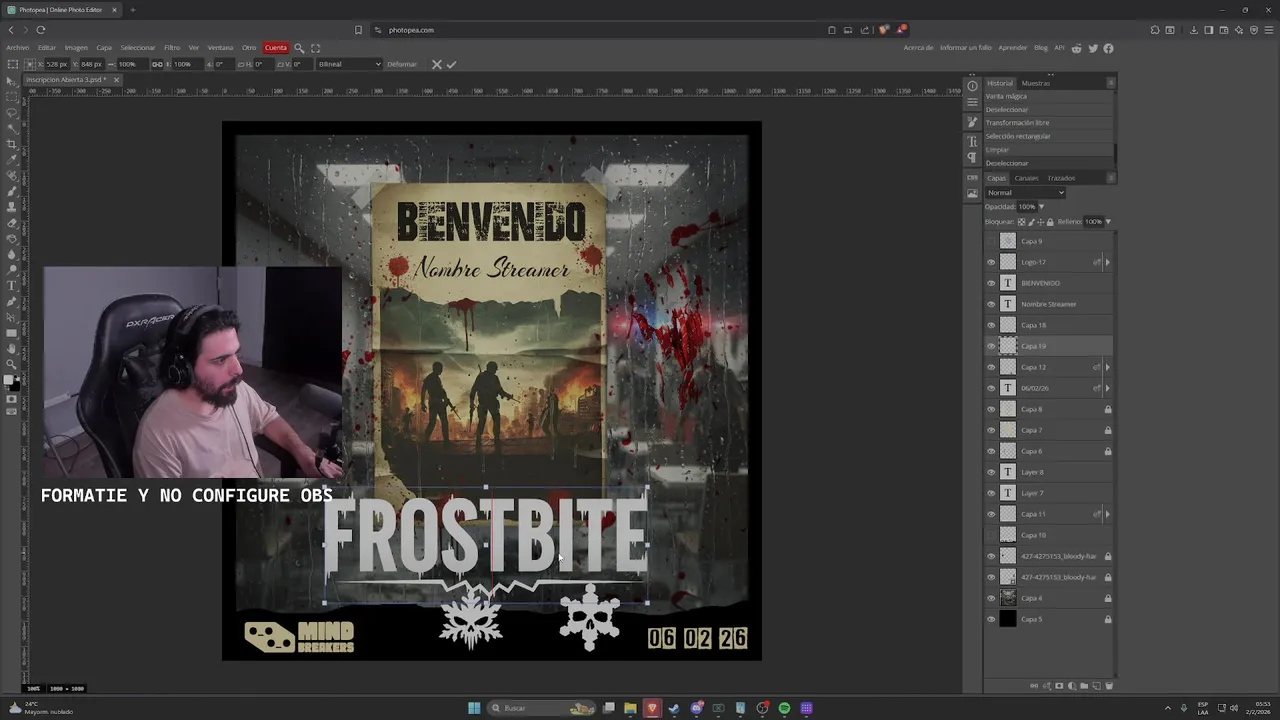Select the Type tool in toolbar
The width and height of the screenshot is (1280, 720).
12,286
